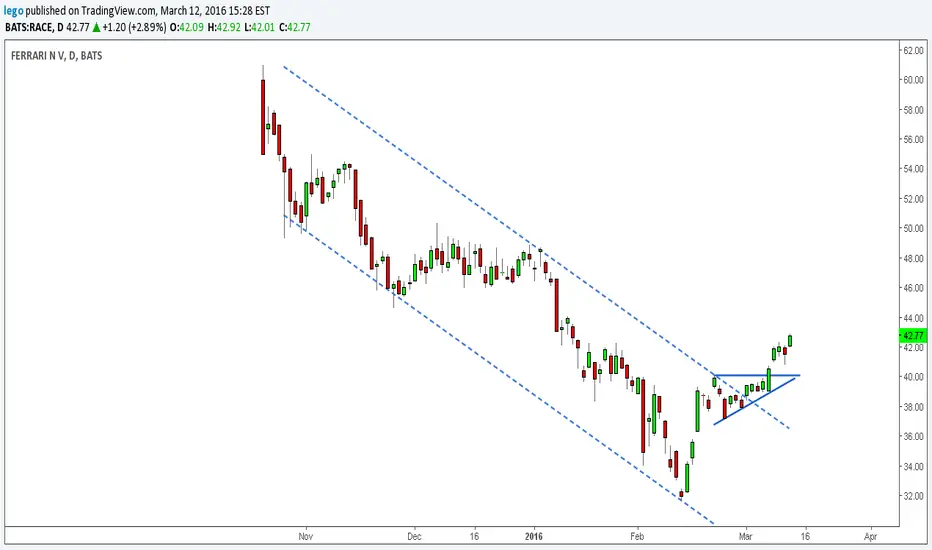The height and width of the screenshot is (550, 932).
Task: Click the solid rising triangle support line
Action: [x=754, y=401]
